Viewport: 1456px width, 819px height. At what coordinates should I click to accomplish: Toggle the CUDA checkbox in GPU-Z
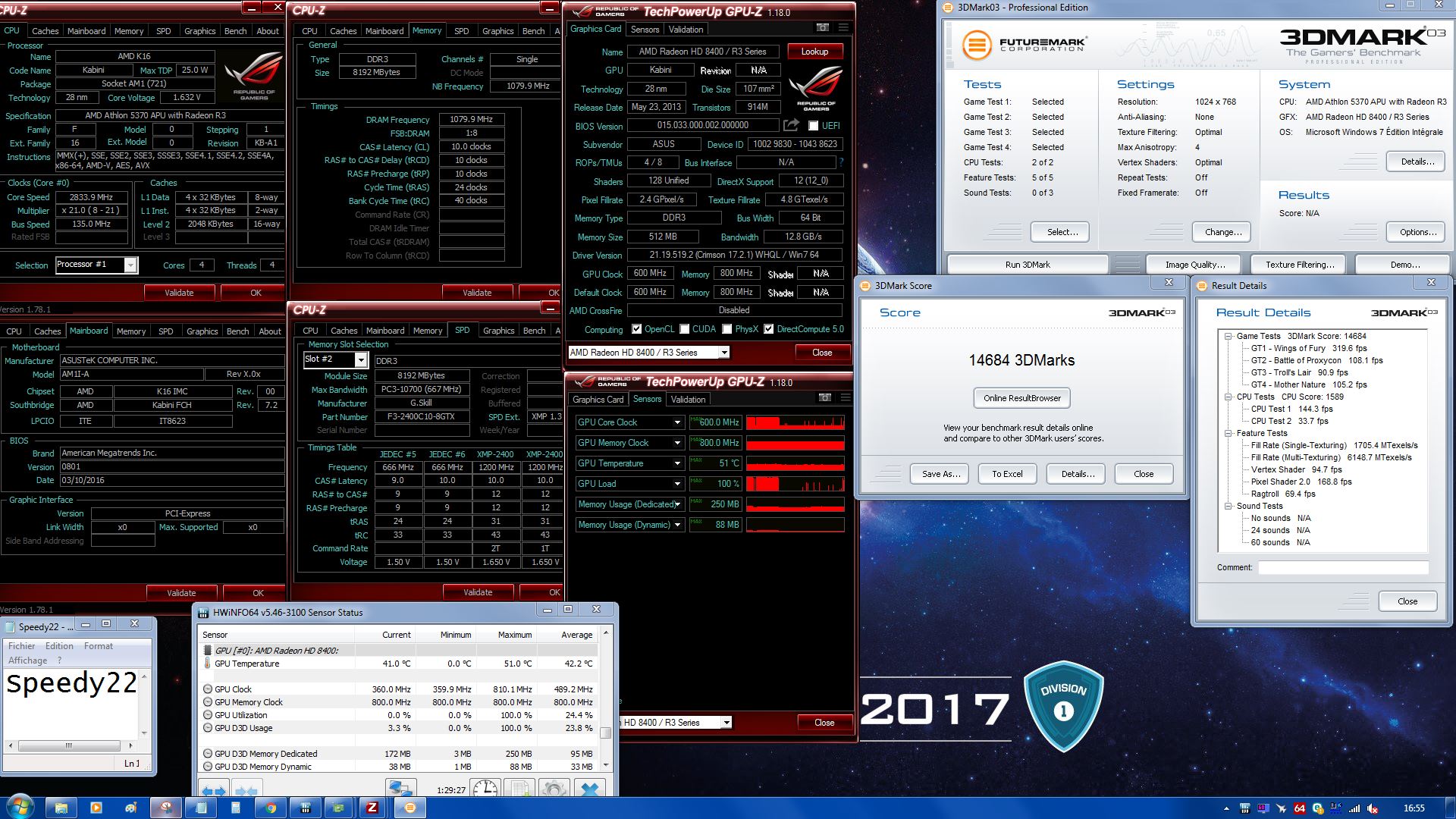685,329
